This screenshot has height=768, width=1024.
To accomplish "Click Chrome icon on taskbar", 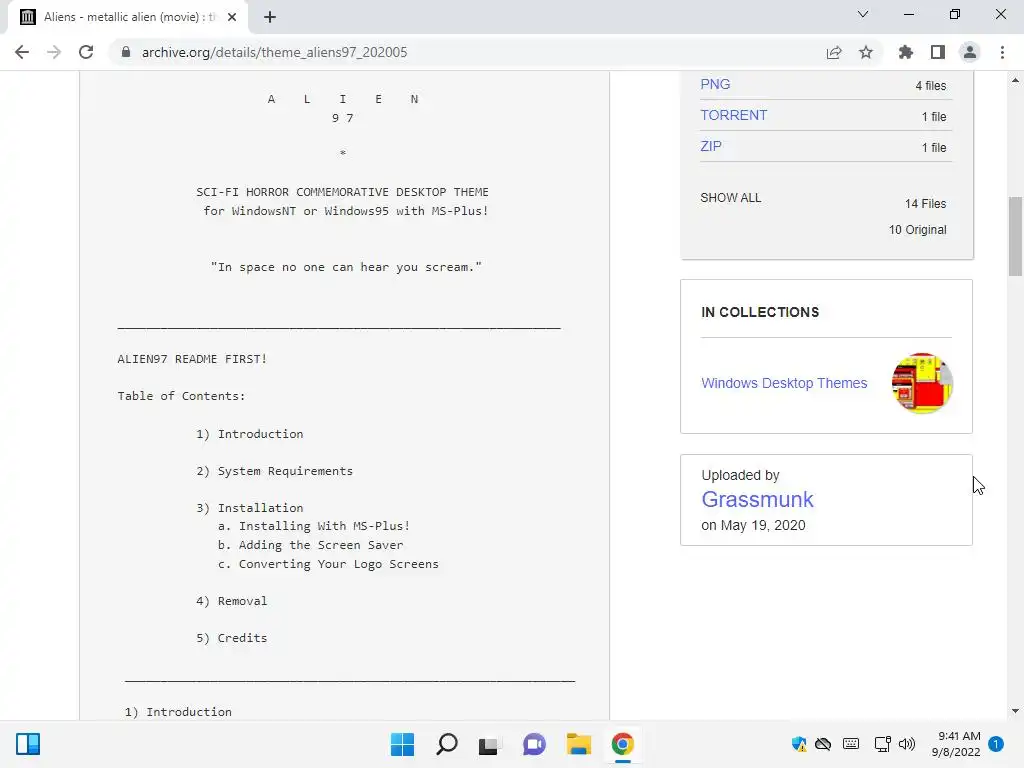I will [x=622, y=744].
